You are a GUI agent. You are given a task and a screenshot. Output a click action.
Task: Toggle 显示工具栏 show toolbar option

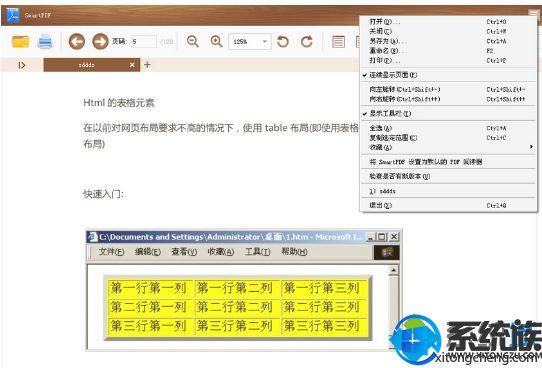pos(449,114)
